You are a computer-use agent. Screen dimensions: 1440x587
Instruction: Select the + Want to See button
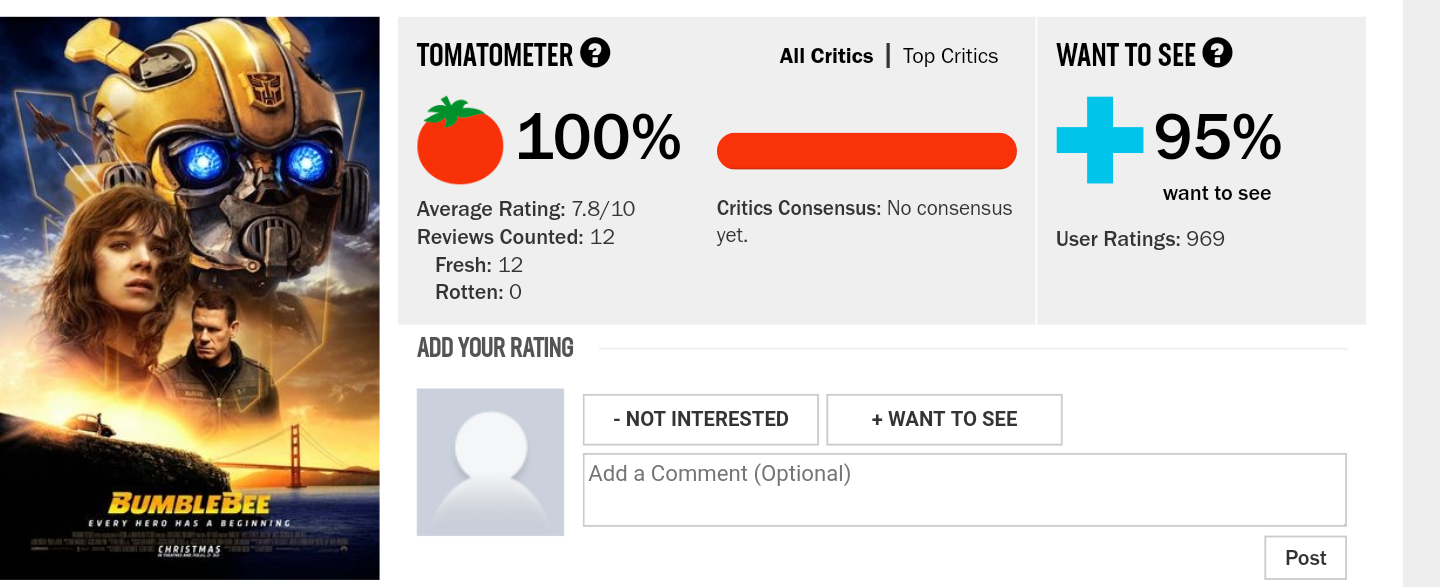(x=943, y=419)
